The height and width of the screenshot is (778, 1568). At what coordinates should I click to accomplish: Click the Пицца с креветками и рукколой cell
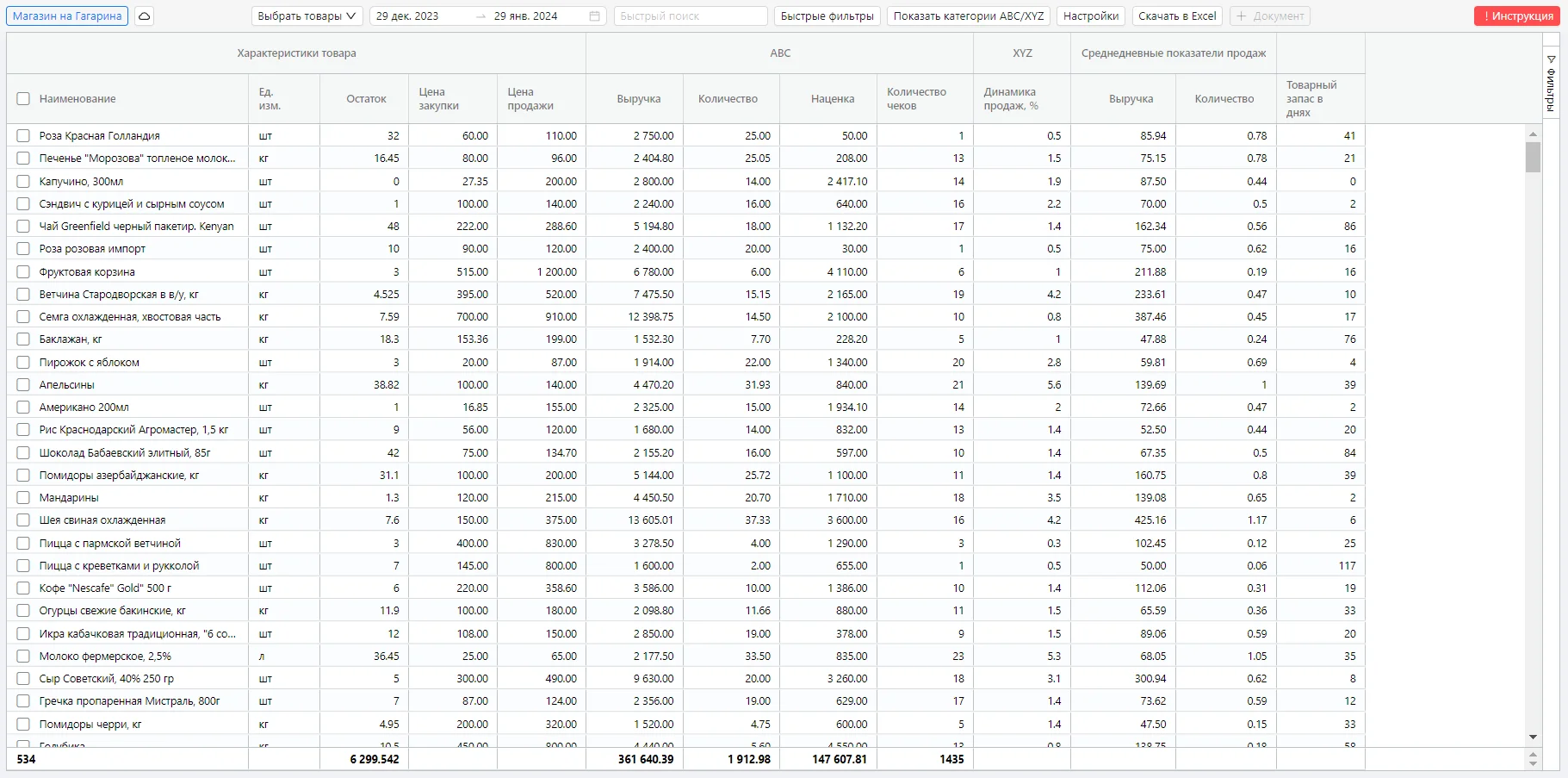click(119, 566)
